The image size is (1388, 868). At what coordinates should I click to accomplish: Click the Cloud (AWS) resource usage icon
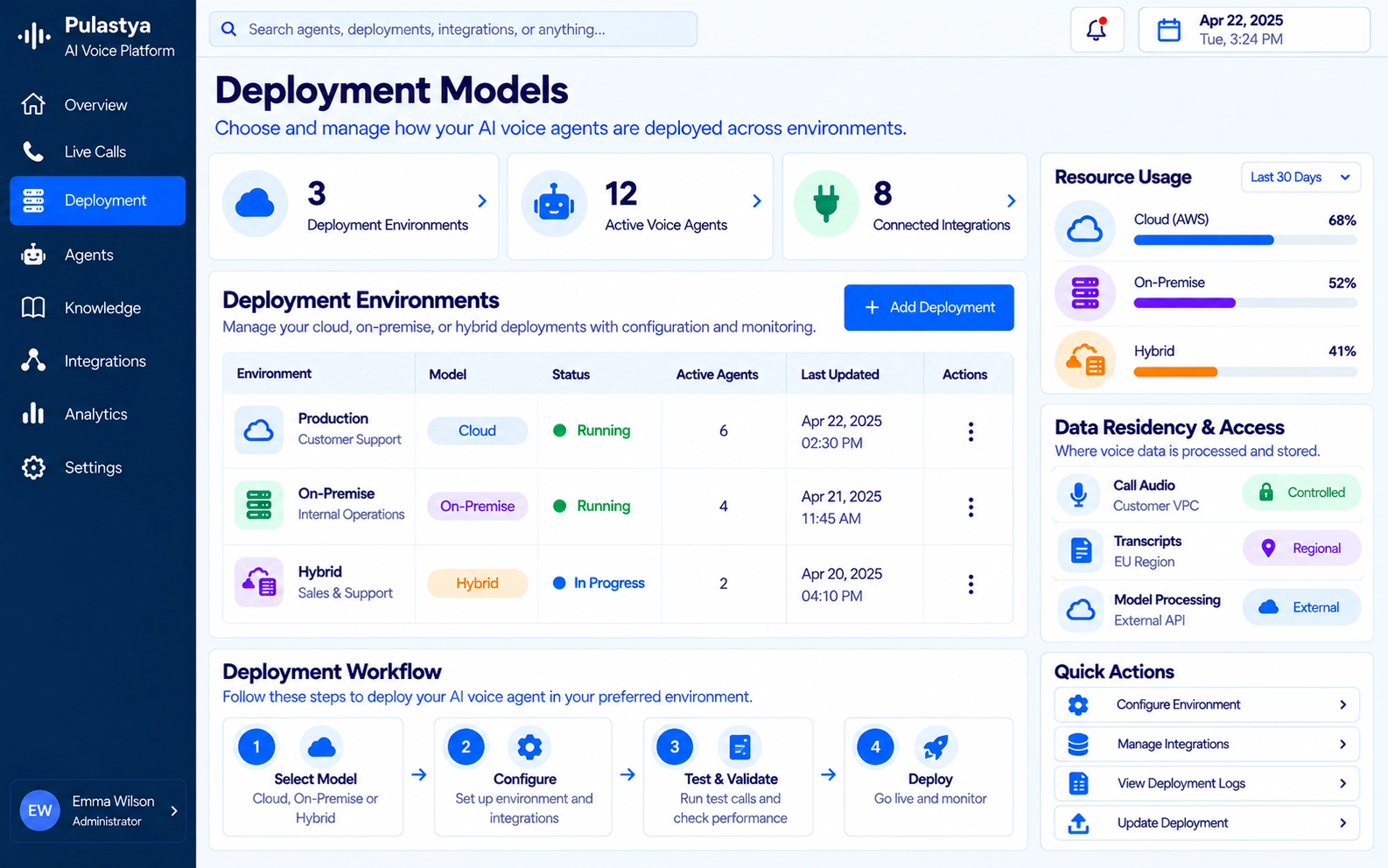(x=1085, y=229)
